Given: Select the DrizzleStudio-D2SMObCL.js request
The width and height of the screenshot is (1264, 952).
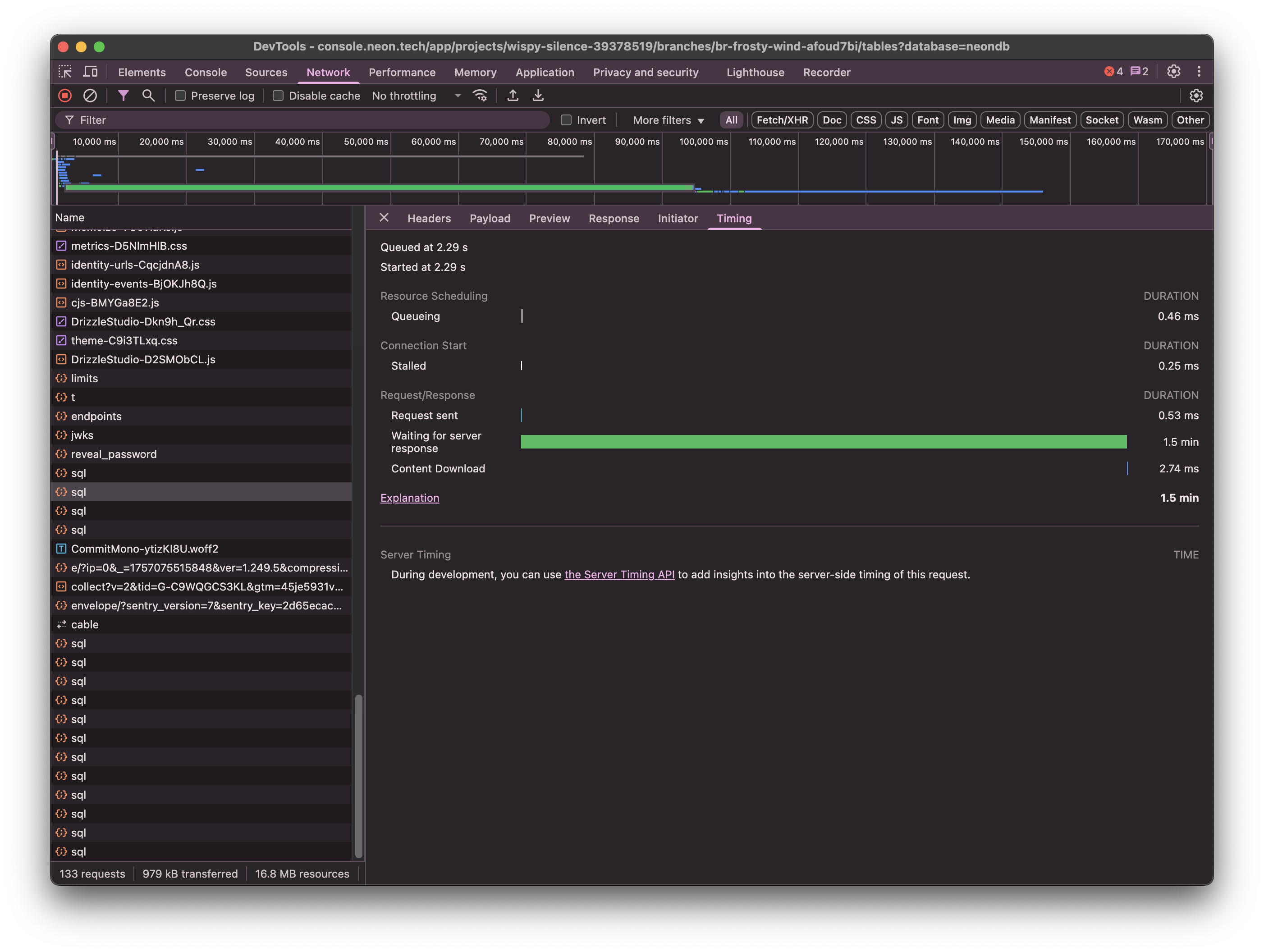Looking at the screenshot, I should pos(201,359).
